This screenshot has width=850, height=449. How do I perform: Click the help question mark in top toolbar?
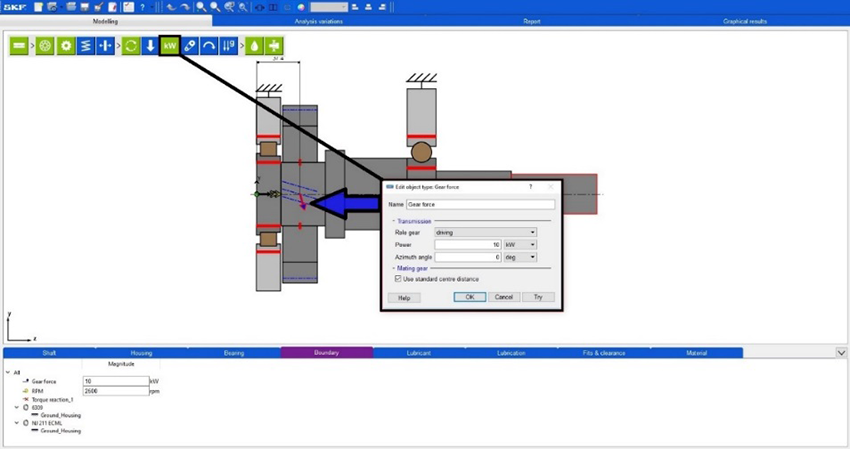tap(143, 7)
